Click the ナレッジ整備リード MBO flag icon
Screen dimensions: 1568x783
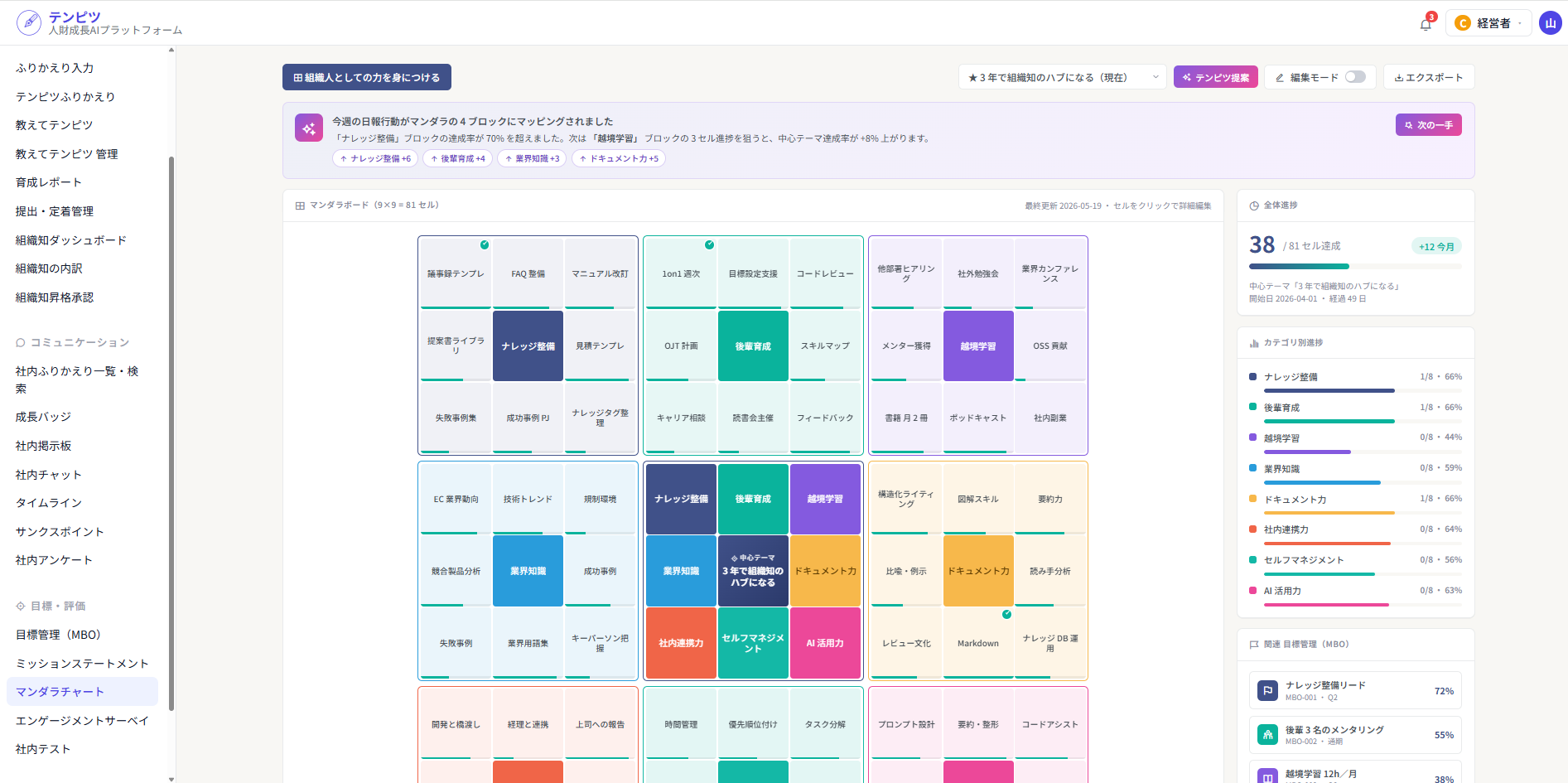[1267, 690]
